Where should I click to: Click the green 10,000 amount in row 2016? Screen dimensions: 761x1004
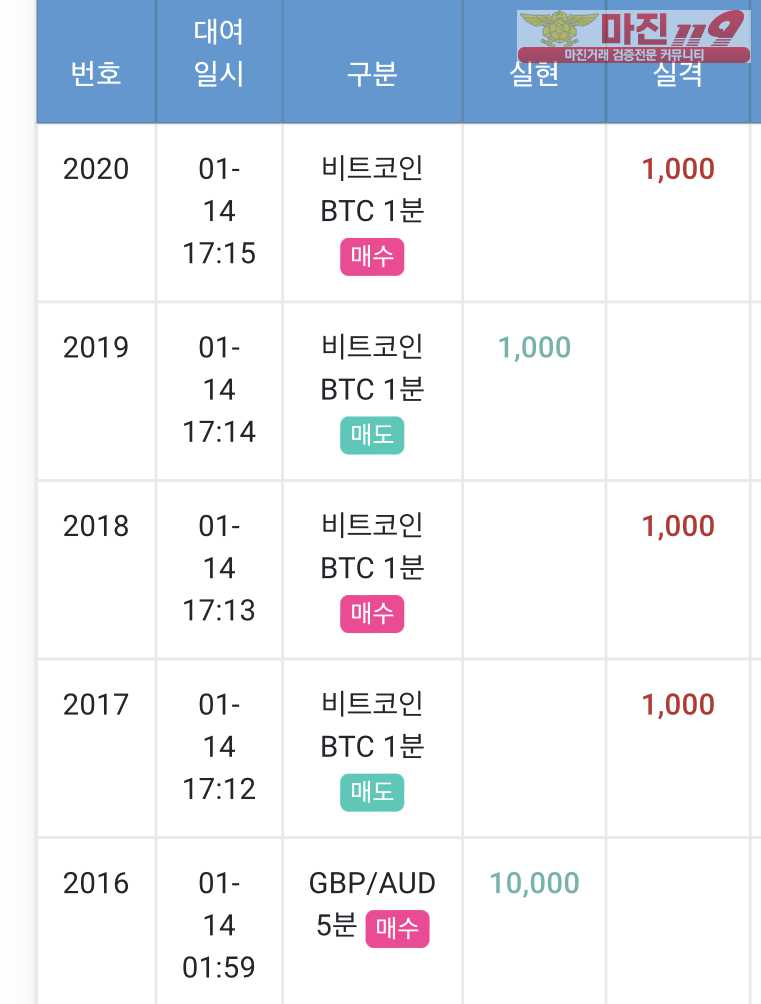[534, 883]
